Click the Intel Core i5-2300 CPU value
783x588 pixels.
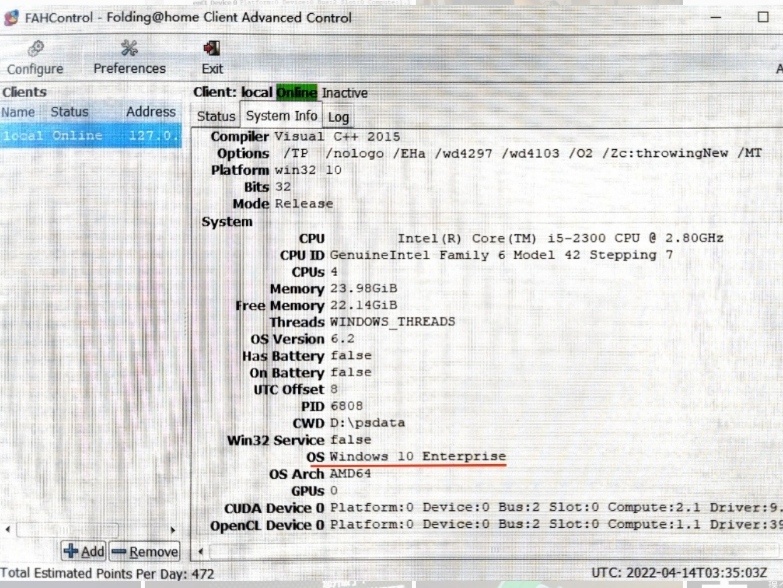[560, 239]
